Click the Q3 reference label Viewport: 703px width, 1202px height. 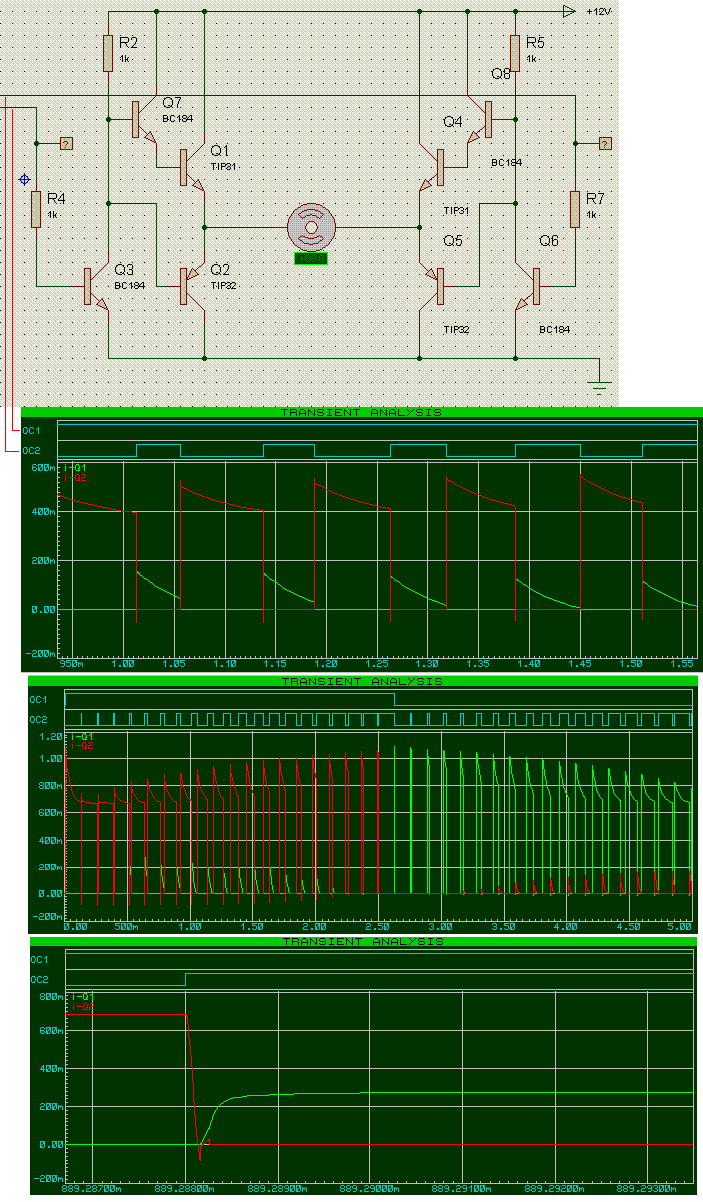point(124,270)
